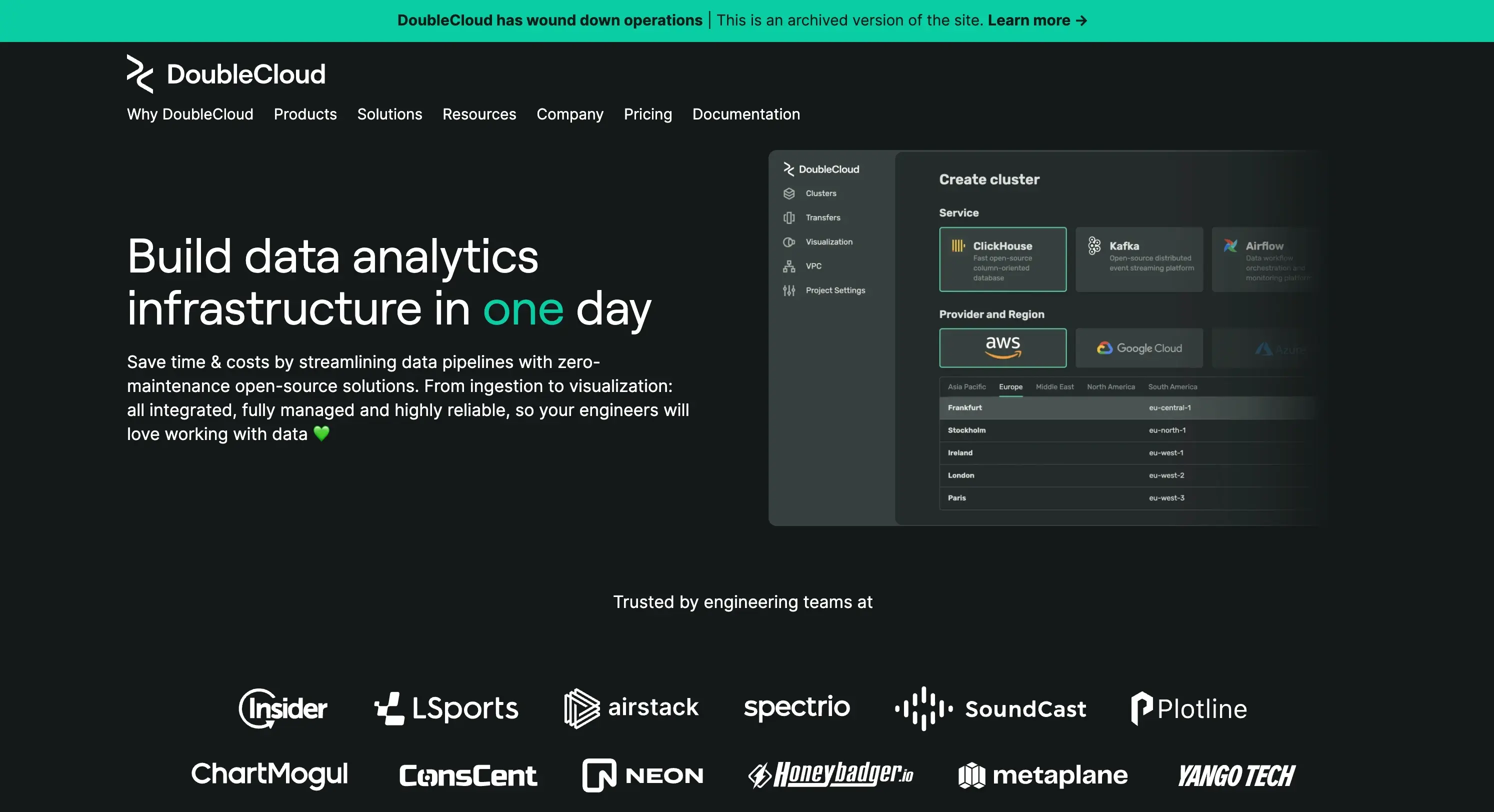Choose AWS as the provider
1494x812 pixels.
[1003, 348]
